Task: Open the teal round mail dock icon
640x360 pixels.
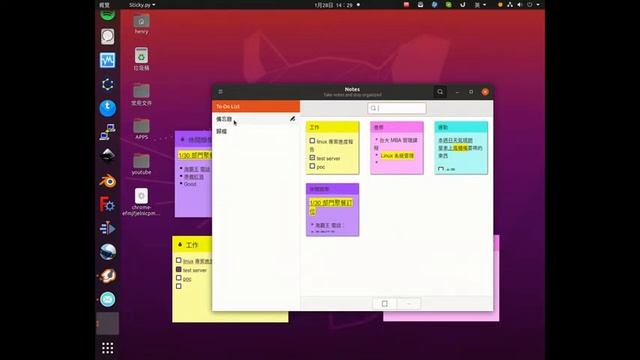Action: click(108, 300)
